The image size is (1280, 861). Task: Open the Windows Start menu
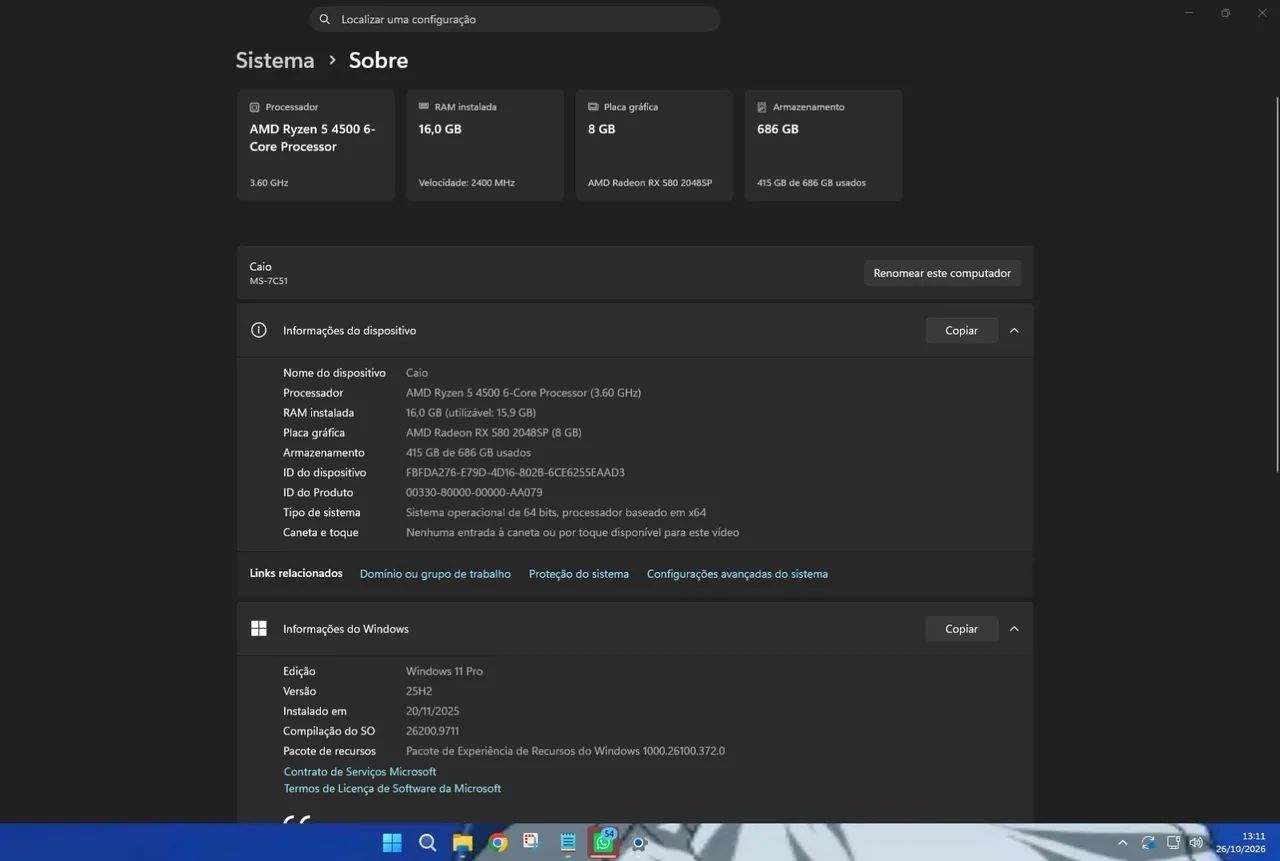pyautogui.click(x=392, y=843)
